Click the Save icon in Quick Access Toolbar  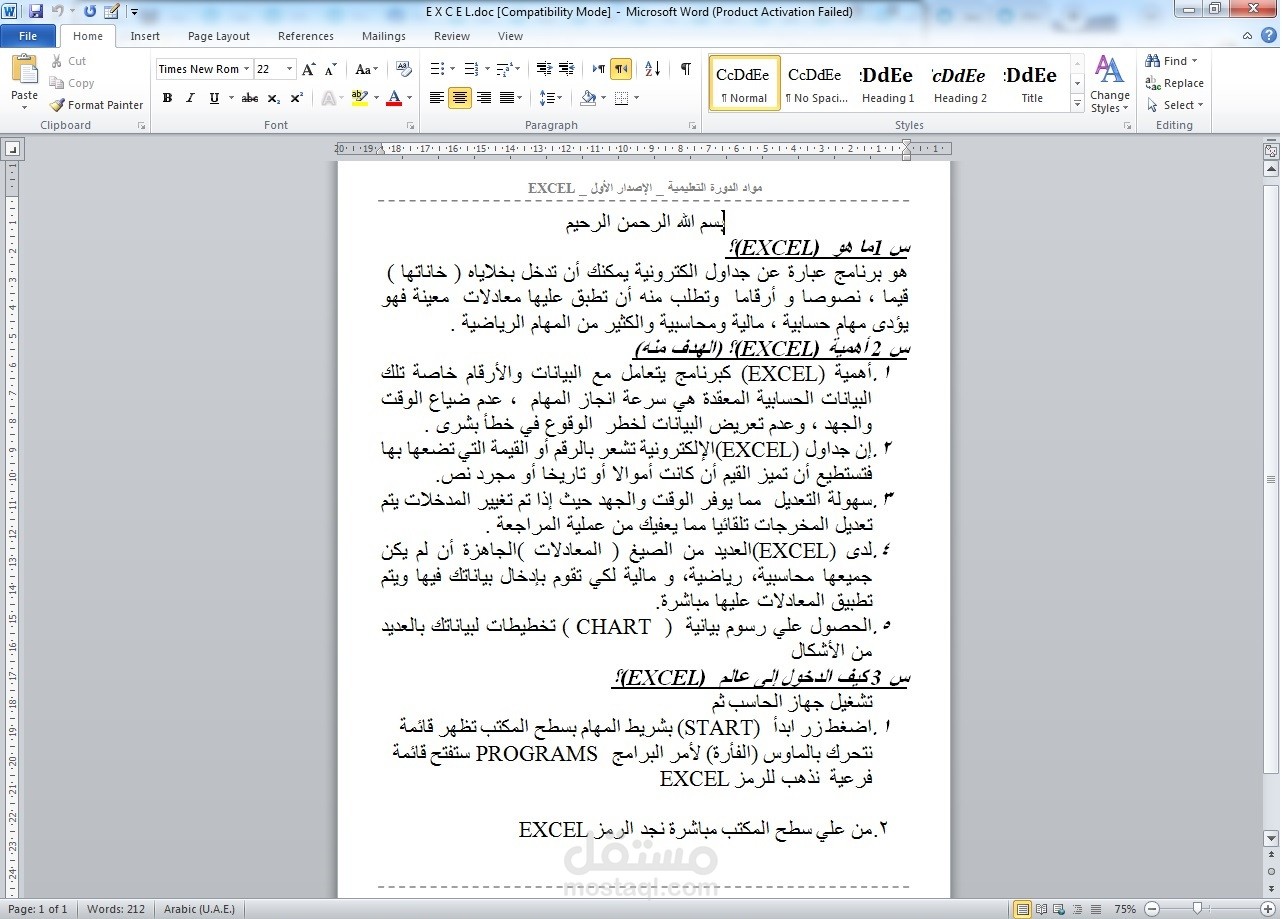[36, 11]
